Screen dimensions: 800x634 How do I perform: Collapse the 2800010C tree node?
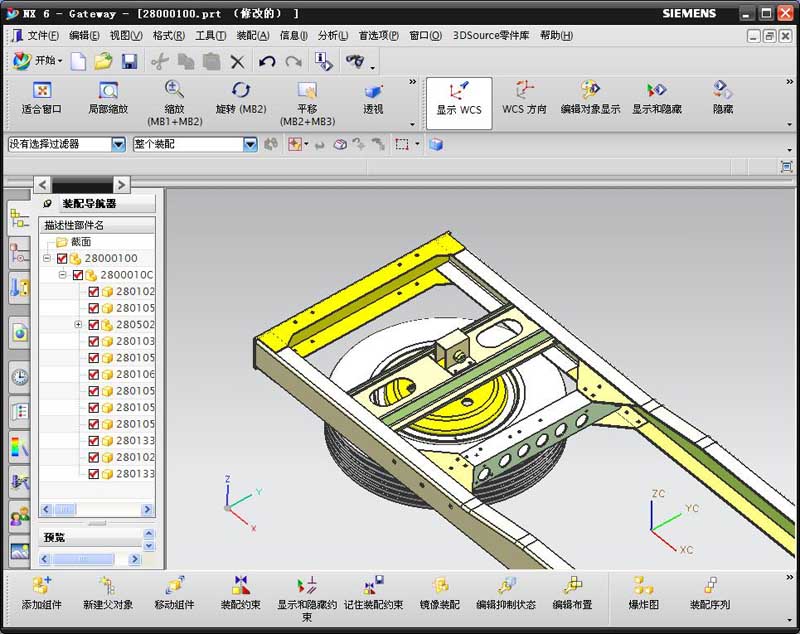62,274
